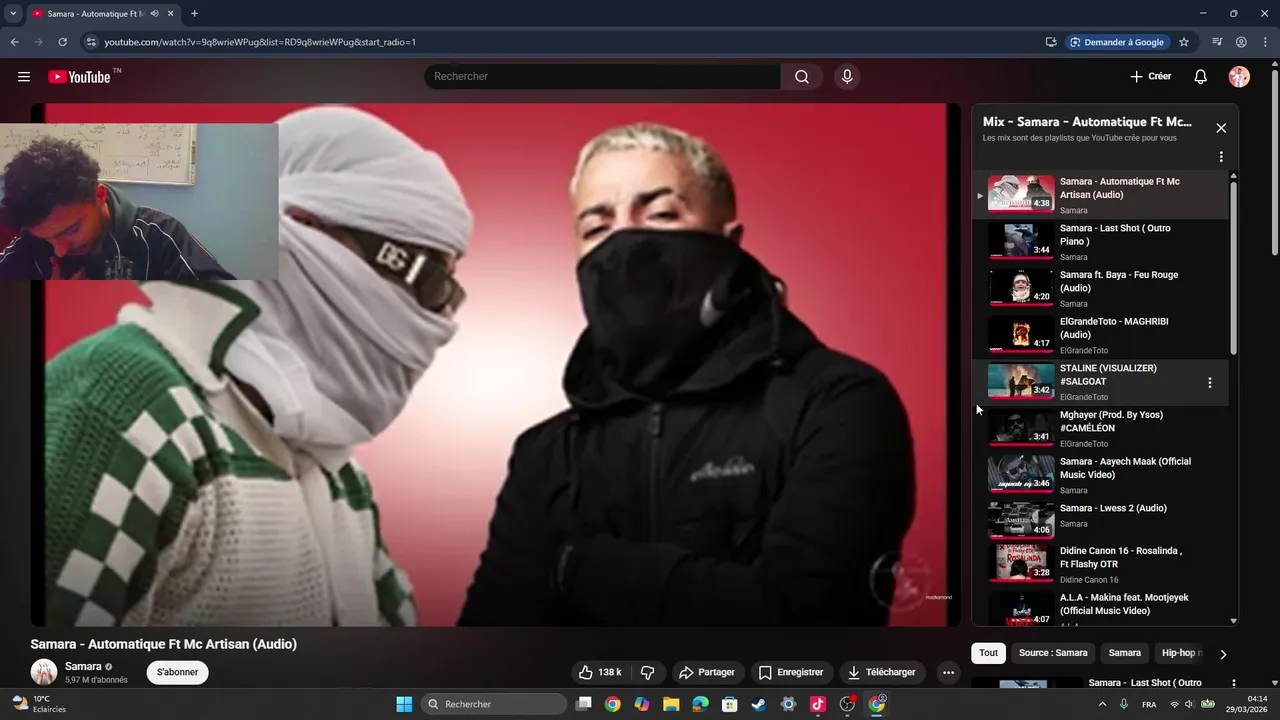
Task: Click the browser address bar URL
Action: 260,42
